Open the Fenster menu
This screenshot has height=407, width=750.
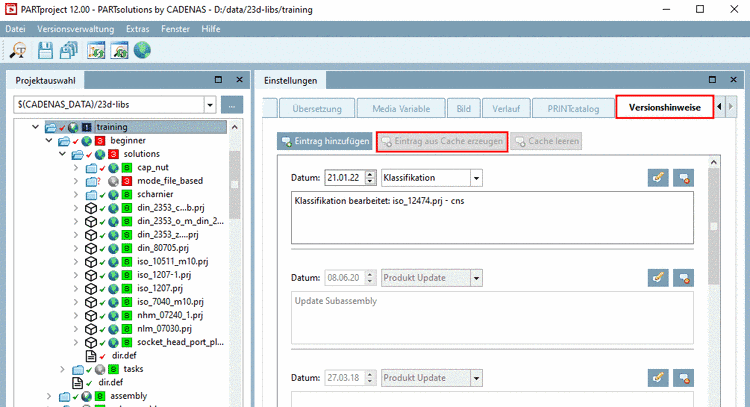click(x=175, y=29)
